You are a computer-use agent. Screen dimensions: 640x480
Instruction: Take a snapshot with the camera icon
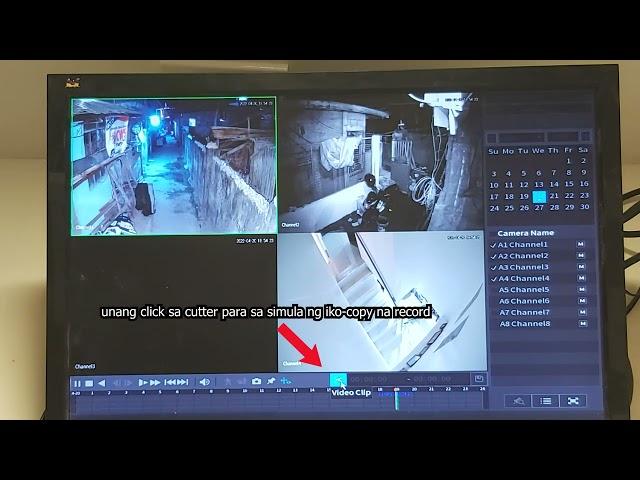click(x=256, y=381)
